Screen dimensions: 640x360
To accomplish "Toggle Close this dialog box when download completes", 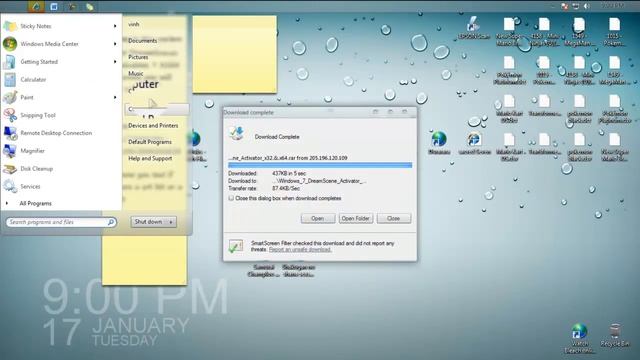I will [231, 198].
